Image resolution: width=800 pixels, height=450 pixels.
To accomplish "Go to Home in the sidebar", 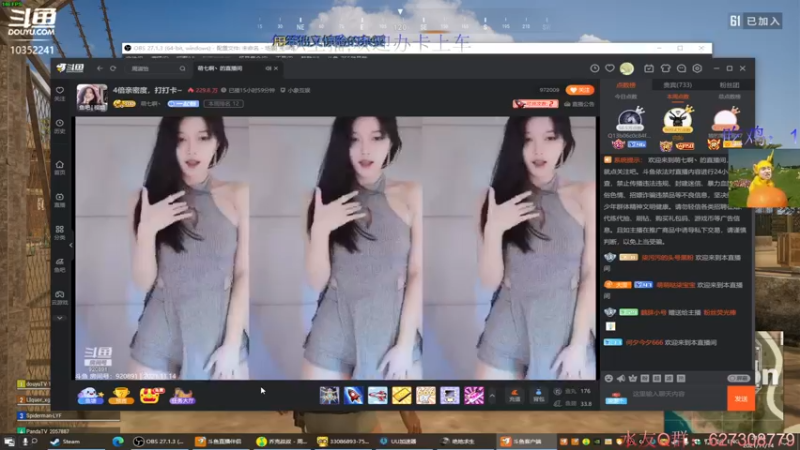I will 60,167.
